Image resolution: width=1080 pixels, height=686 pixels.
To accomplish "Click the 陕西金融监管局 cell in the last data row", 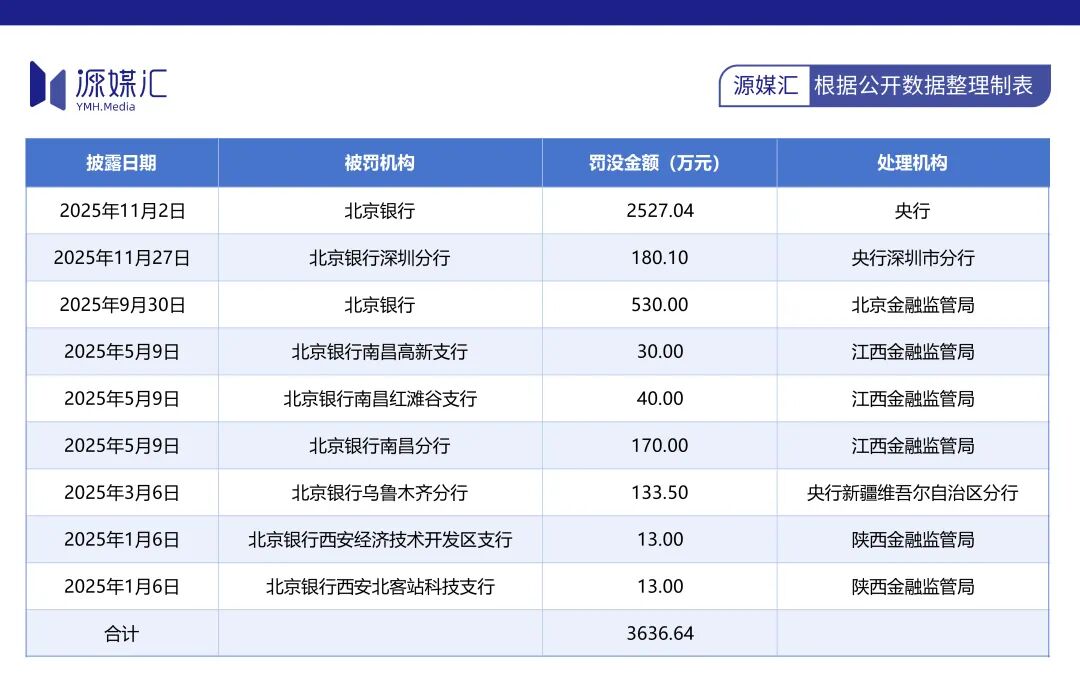I will pos(911,586).
